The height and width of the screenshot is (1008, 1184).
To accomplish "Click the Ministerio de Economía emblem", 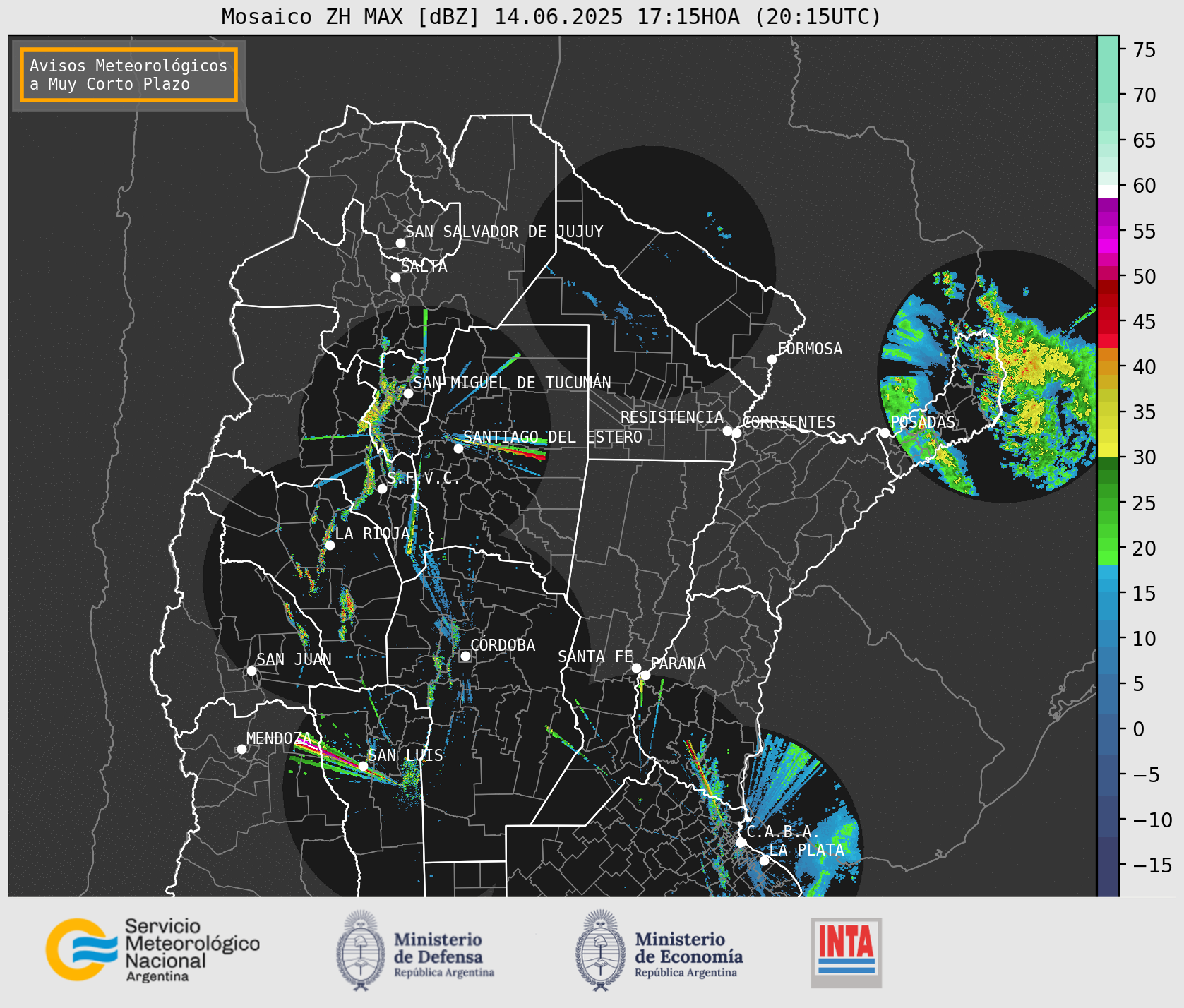I will [600, 950].
